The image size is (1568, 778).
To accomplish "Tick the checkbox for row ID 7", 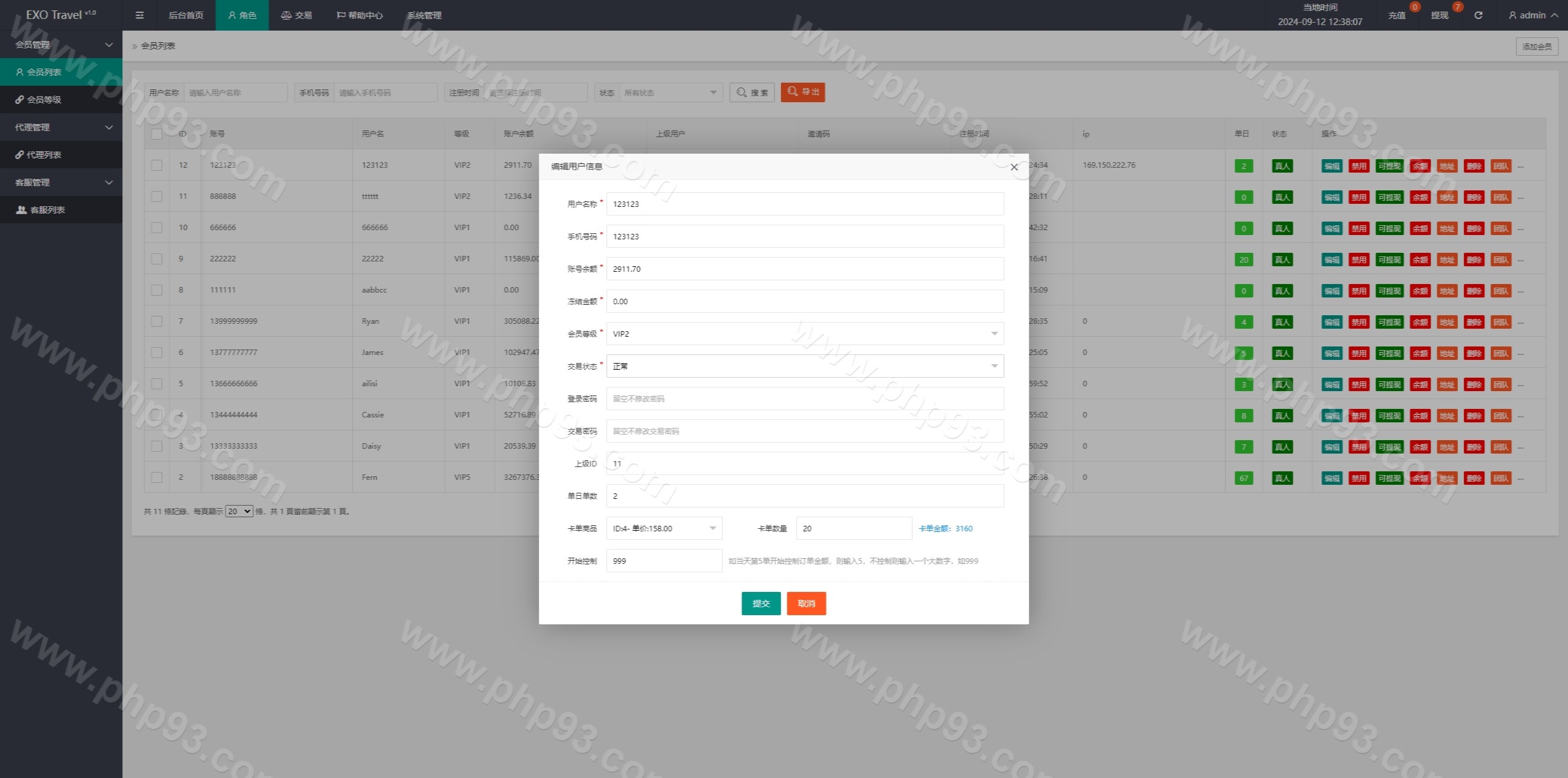I will 157,321.
